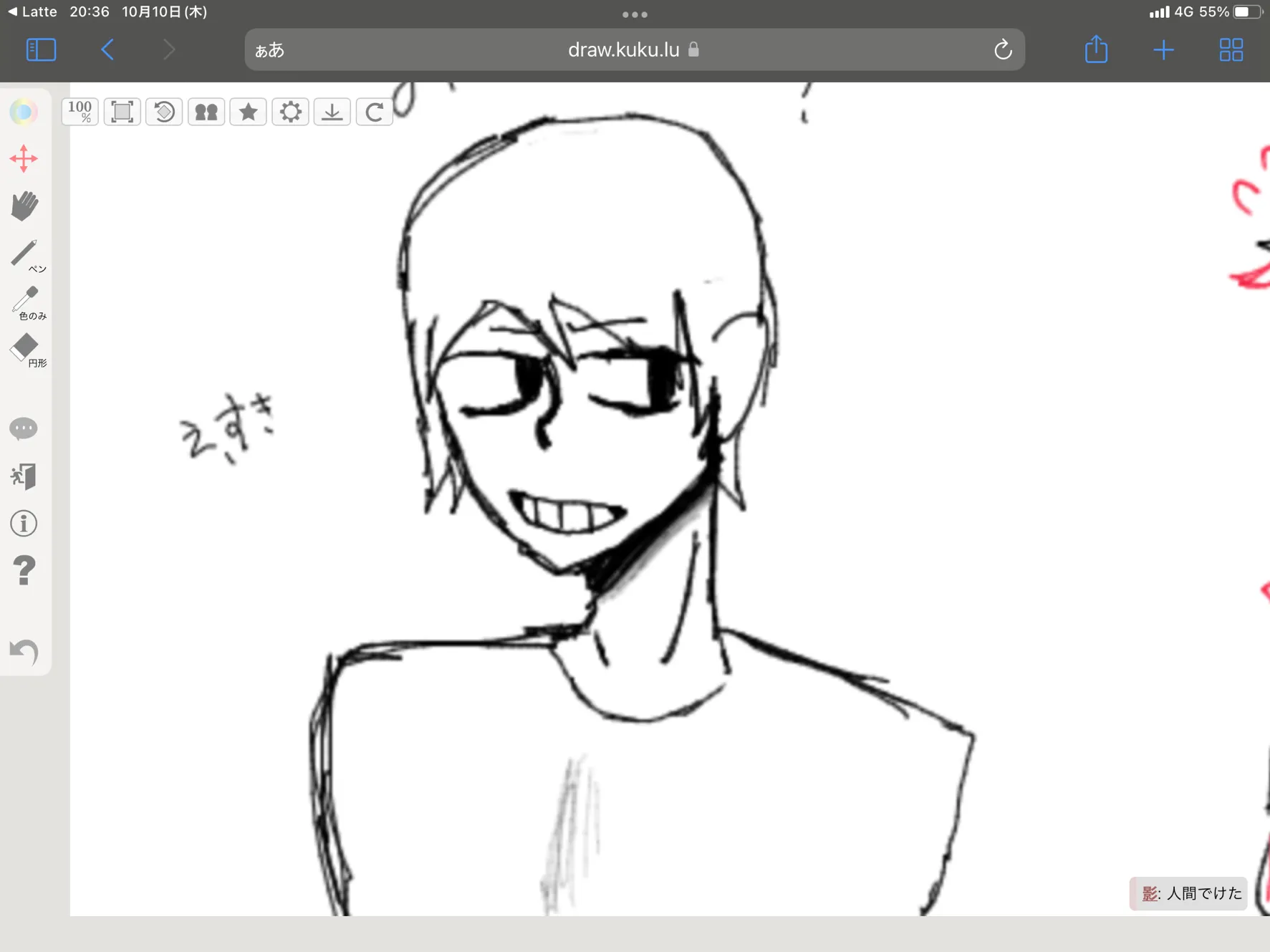
Task: Show the Safari tab overview grid
Action: [1231, 49]
